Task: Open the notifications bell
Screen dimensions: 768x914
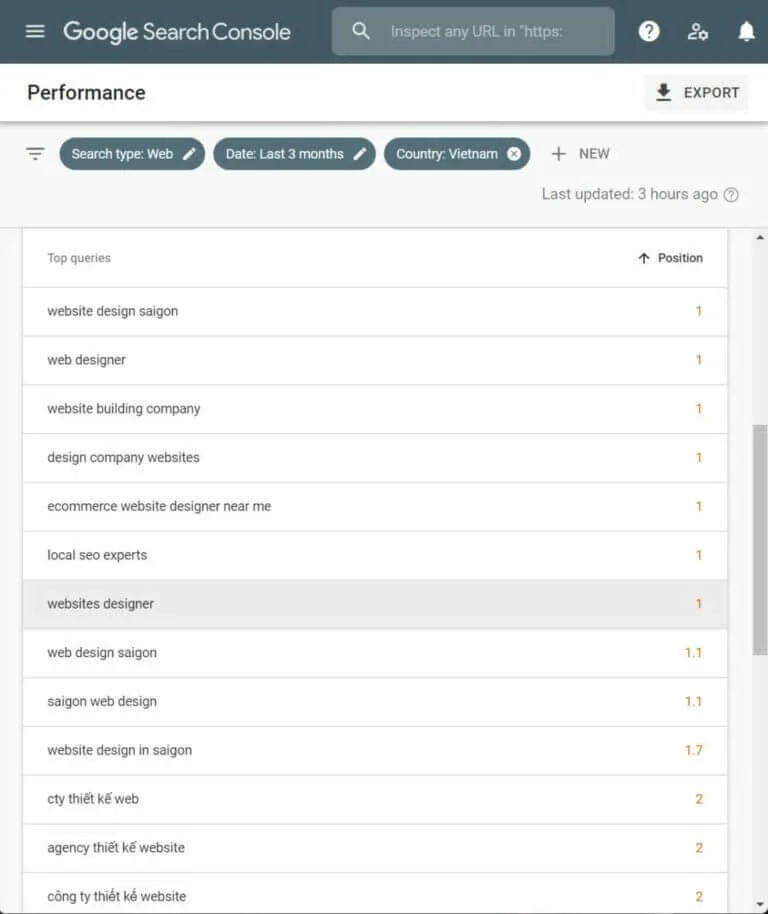Action: pos(746,31)
